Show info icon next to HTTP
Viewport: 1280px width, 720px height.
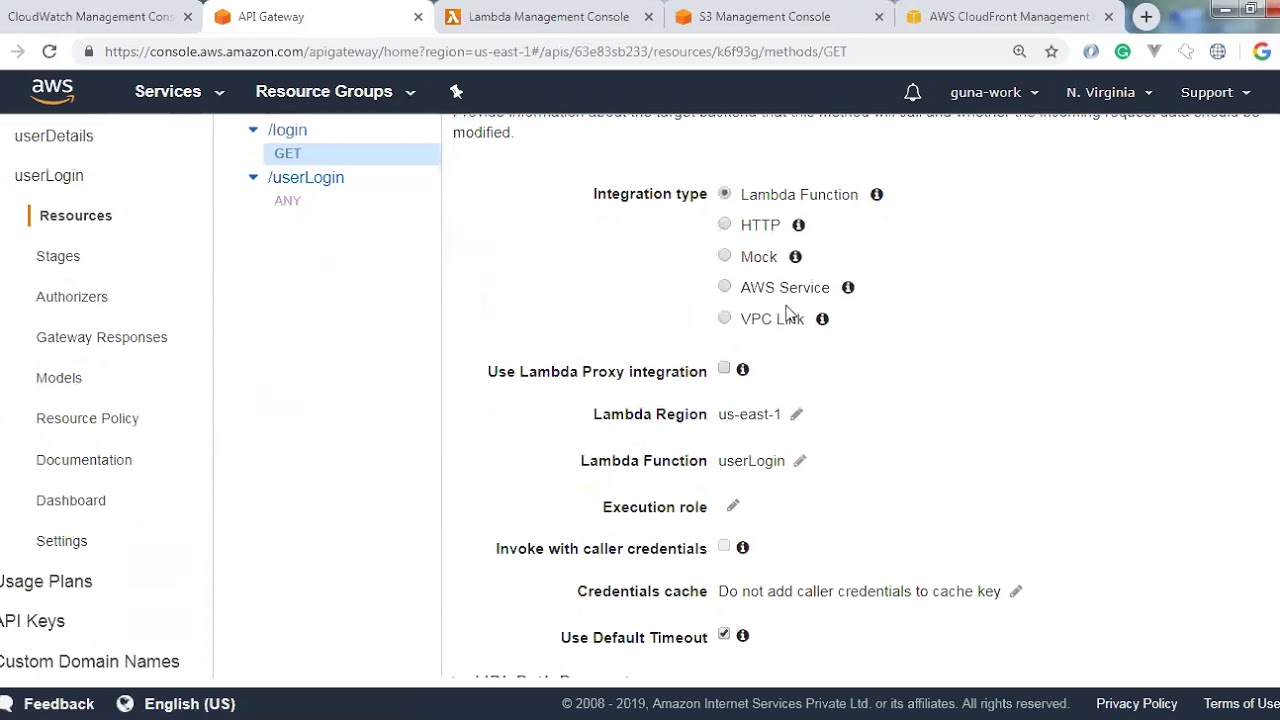(798, 225)
